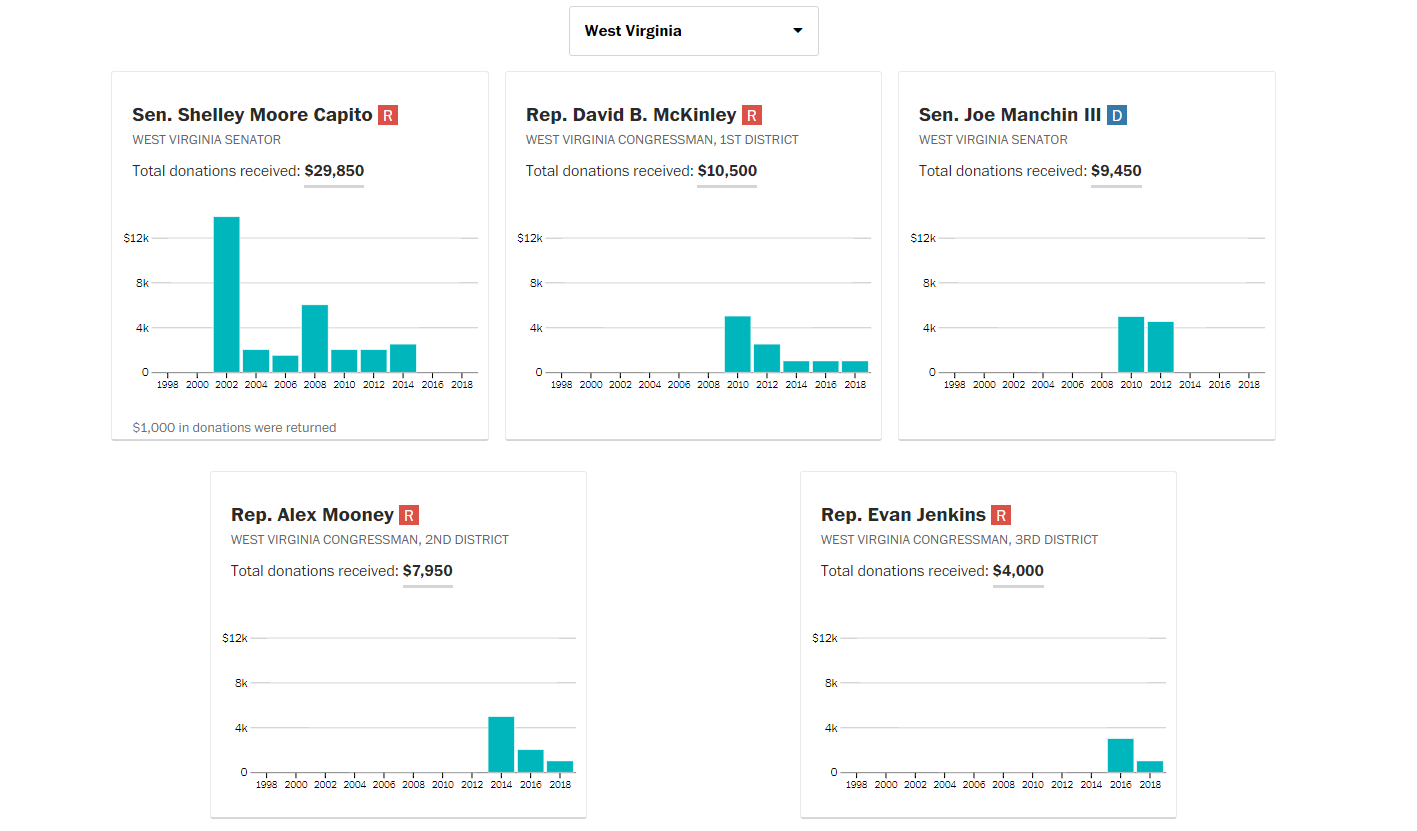Select Jenkins's 2016 donation bar
The width and height of the screenshot is (1417, 831).
[x=1121, y=755]
